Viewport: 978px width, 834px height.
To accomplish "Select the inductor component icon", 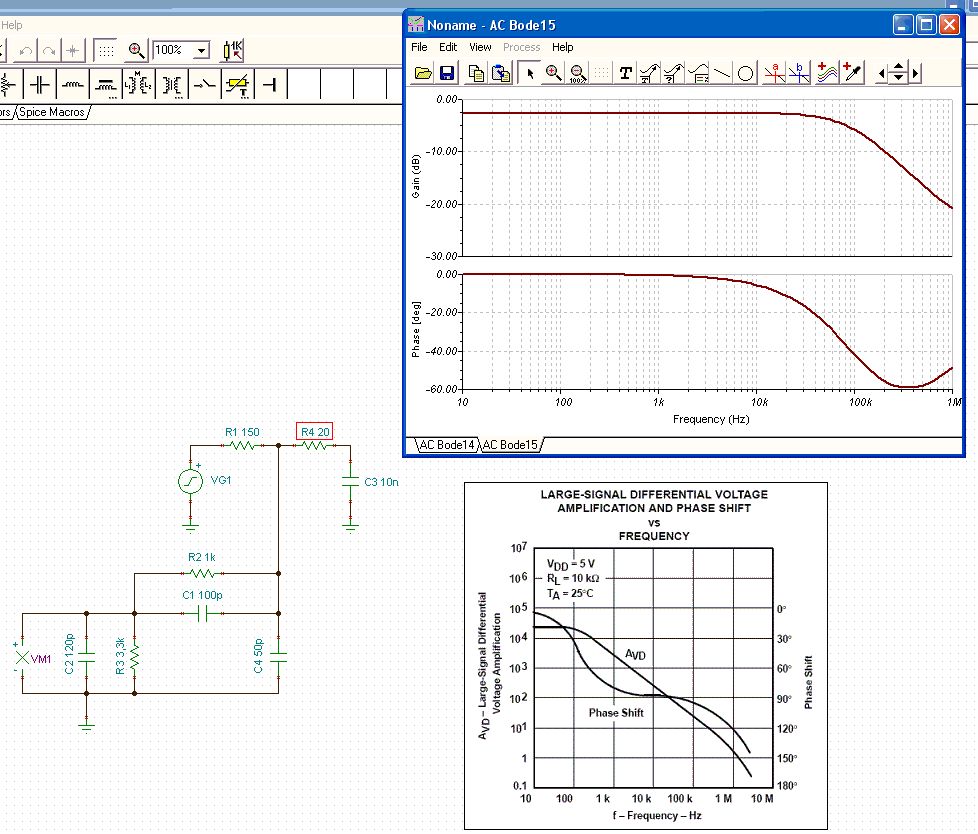I will click(x=72, y=83).
